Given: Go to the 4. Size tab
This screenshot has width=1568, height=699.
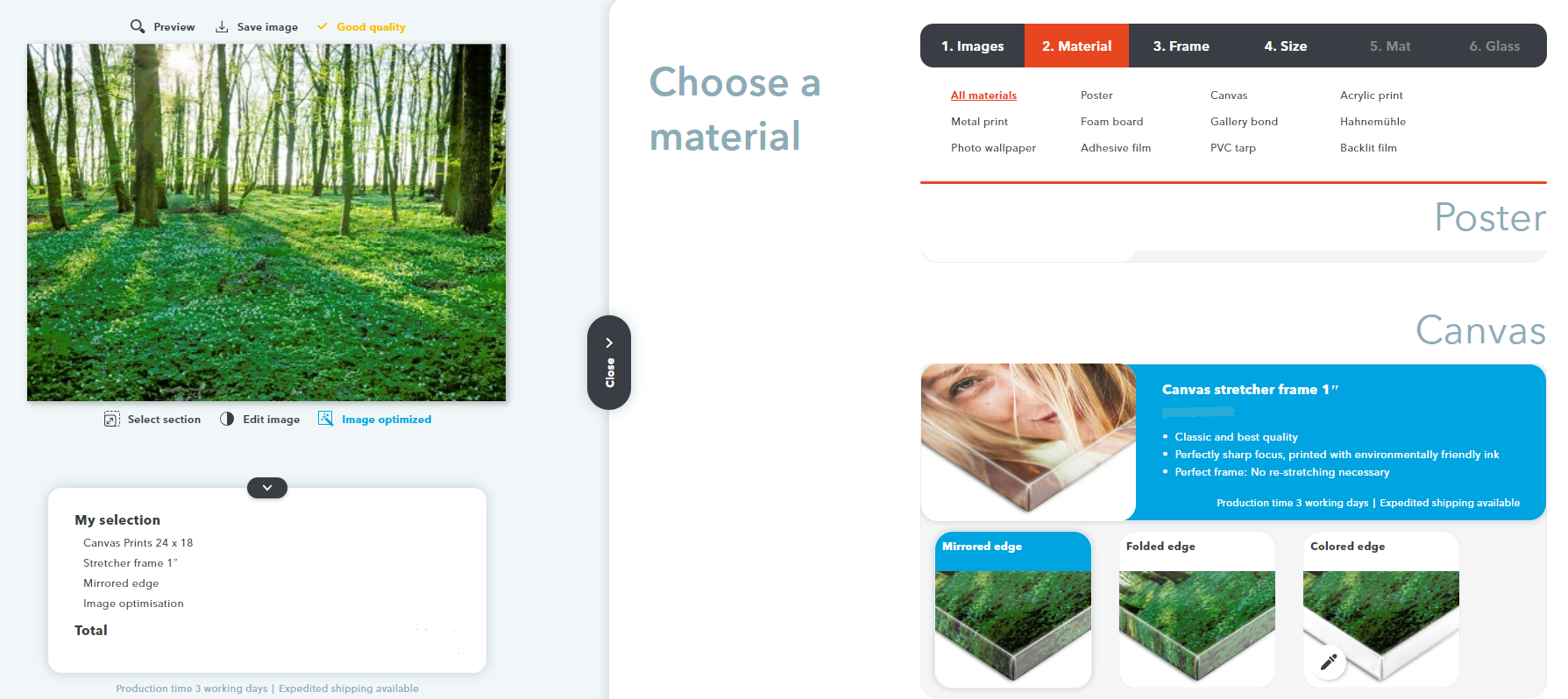Looking at the screenshot, I should [x=1285, y=46].
